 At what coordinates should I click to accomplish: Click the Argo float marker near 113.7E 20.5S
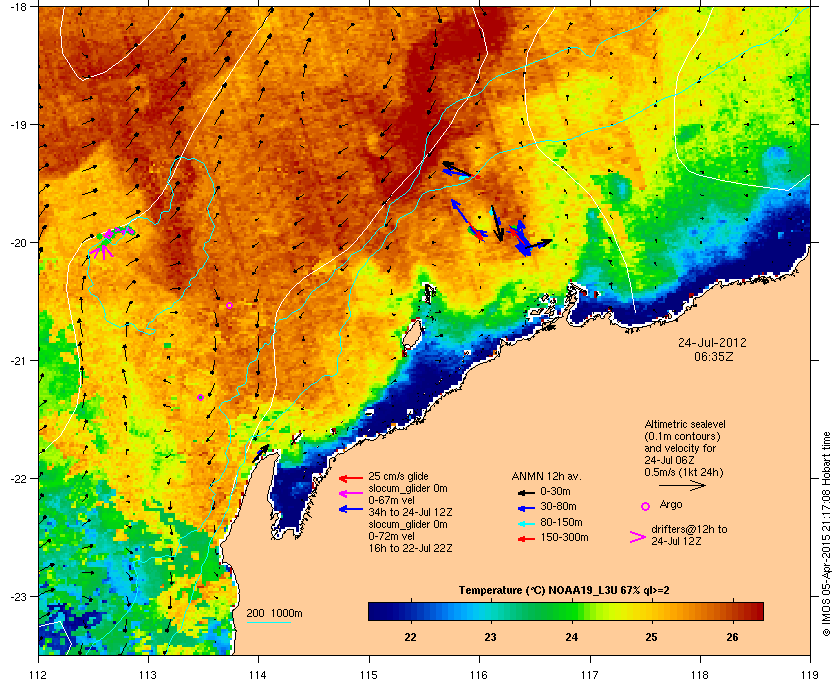[229, 305]
